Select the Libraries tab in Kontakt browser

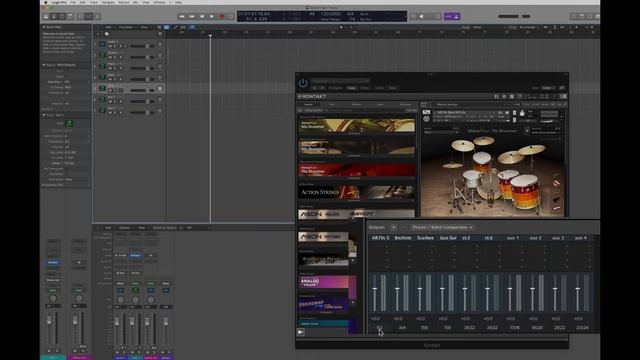tap(309, 104)
